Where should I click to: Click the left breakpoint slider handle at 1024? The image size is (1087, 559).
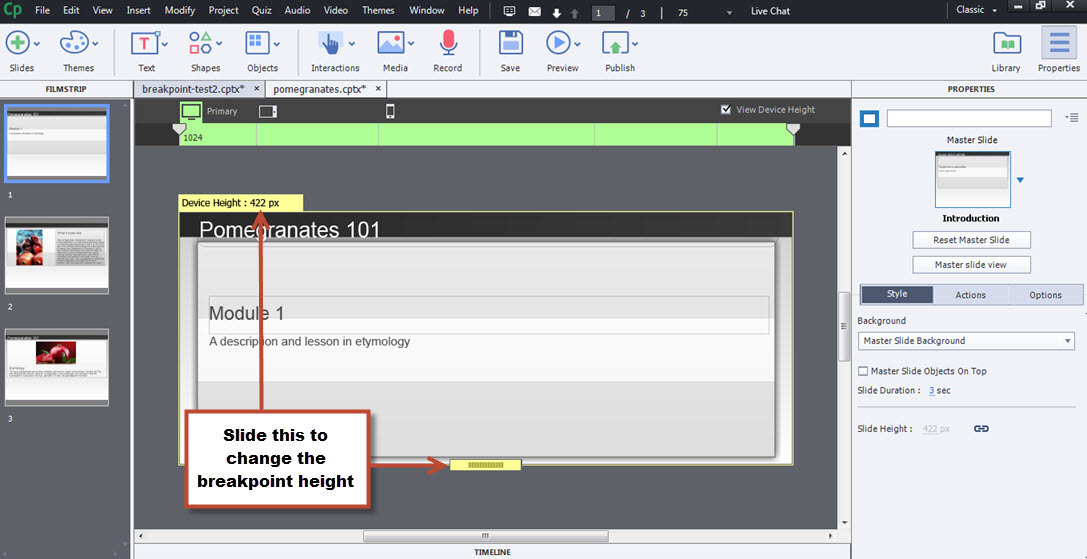(x=179, y=130)
